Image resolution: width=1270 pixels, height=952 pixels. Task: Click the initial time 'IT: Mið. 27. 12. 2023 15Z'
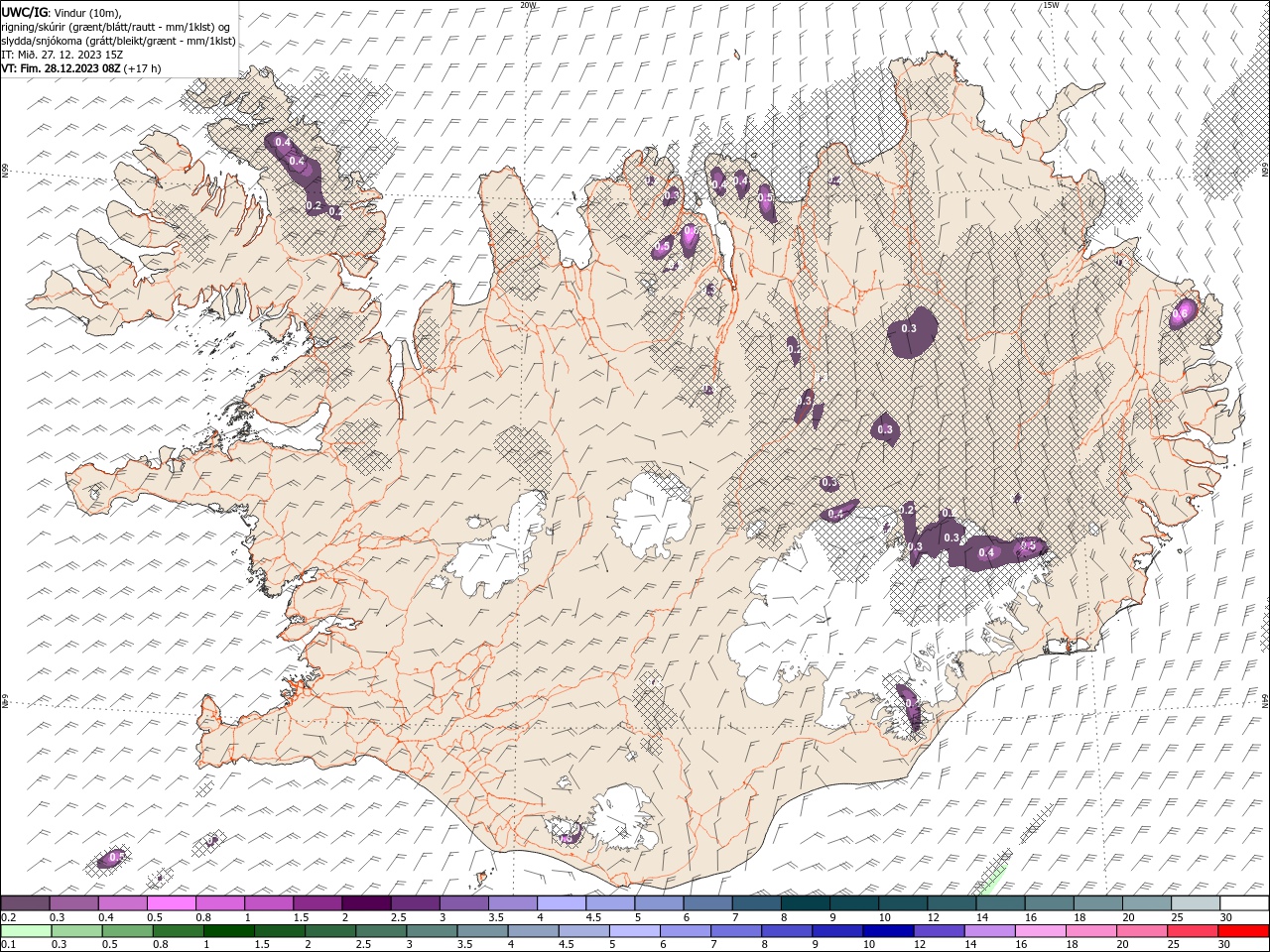click(62, 55)
